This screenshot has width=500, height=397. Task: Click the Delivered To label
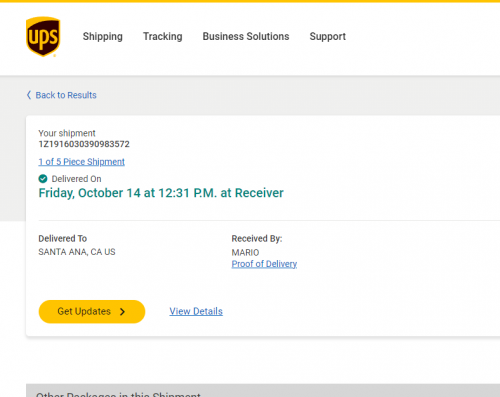[x=63, y=239]
